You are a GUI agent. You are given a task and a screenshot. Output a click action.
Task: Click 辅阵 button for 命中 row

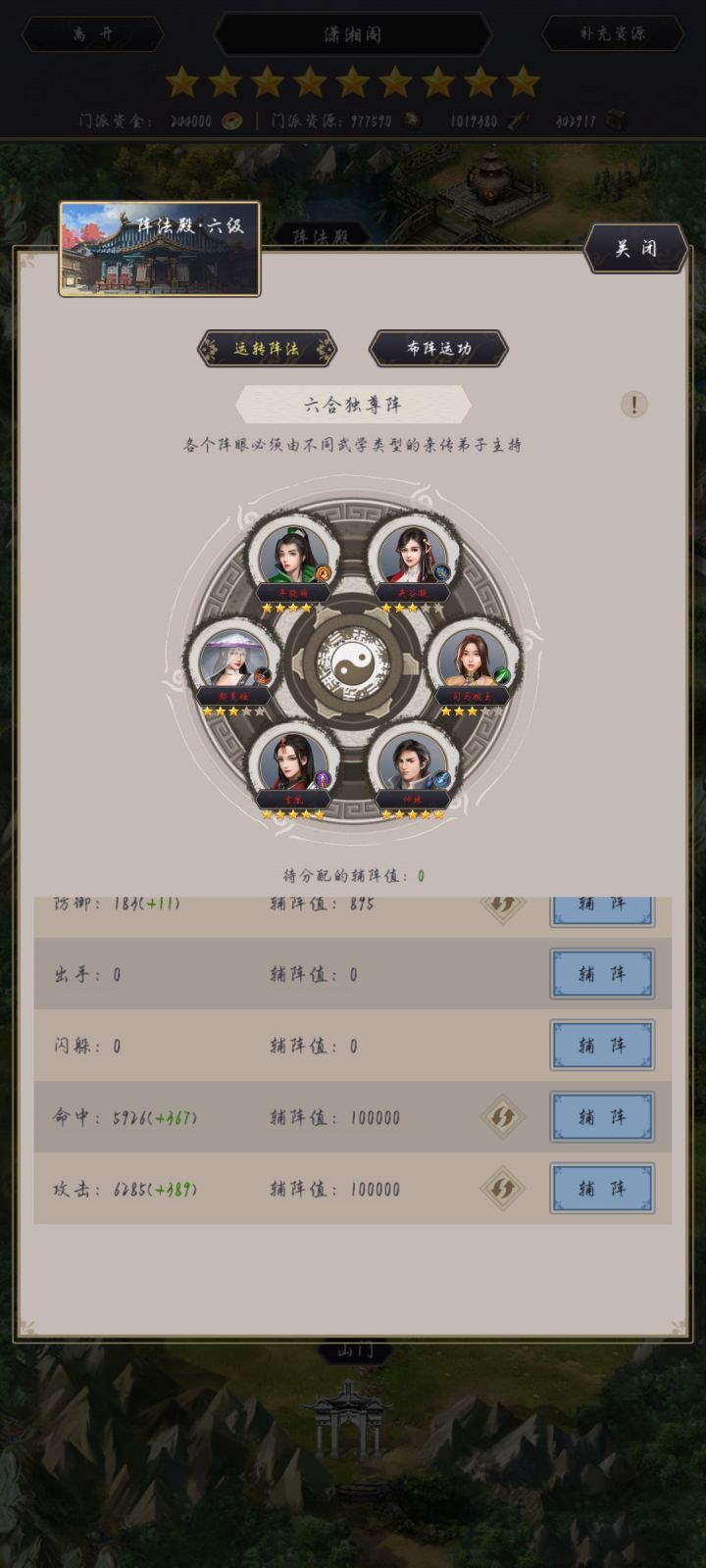pyautogui.click(x=602, y=1116)
